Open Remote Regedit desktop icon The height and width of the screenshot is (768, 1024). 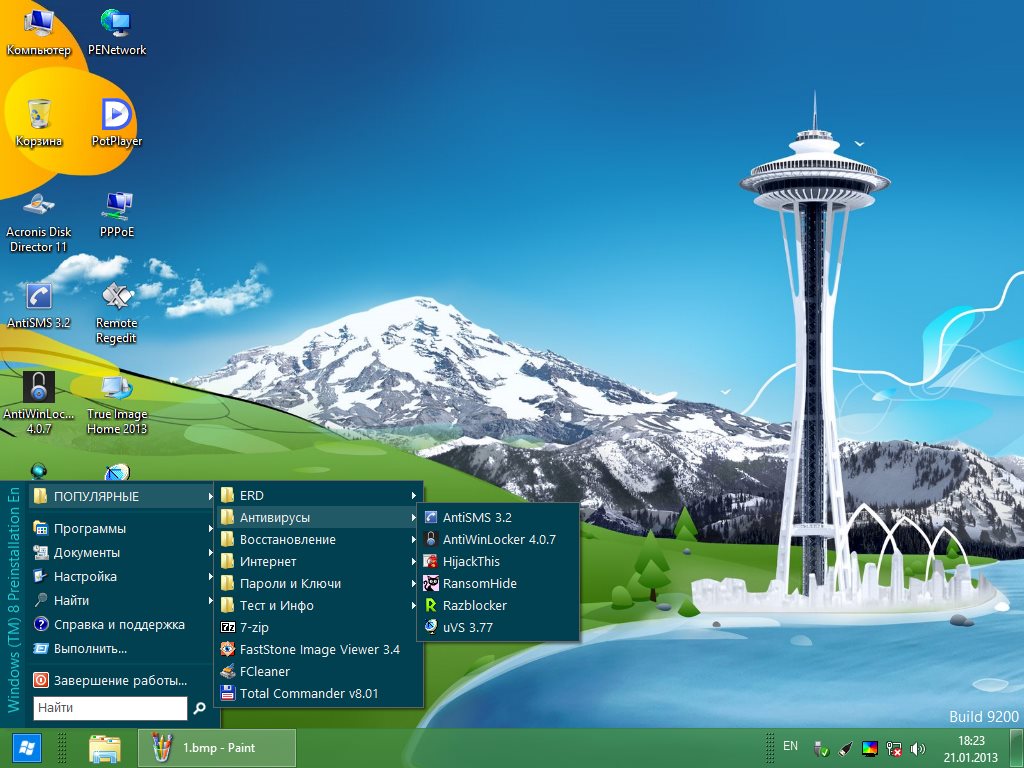117,312
